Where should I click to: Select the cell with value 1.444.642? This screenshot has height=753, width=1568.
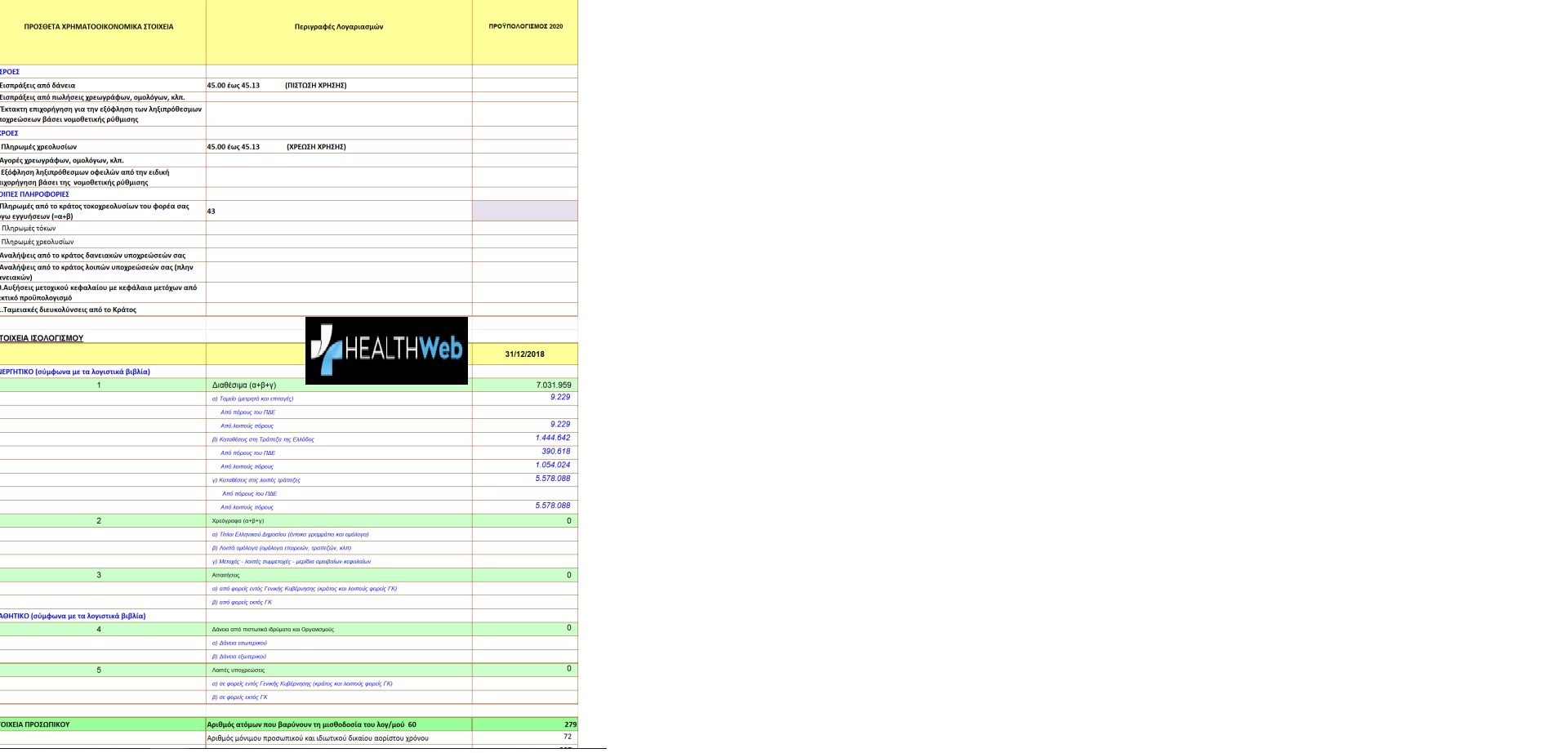pyautogui.click(x=525, y=439)
